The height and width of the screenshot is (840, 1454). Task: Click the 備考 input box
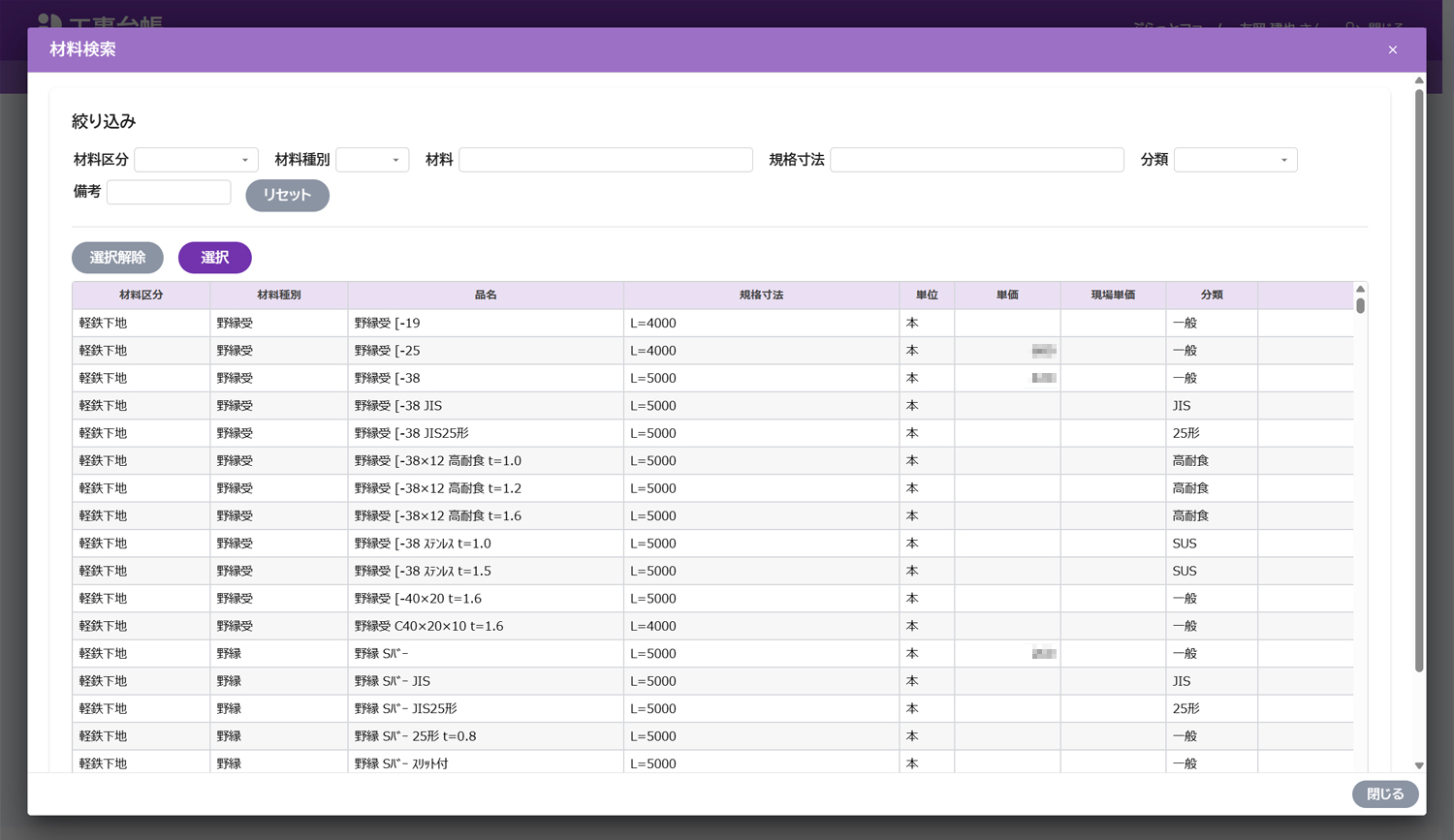(x=169, y=192)
